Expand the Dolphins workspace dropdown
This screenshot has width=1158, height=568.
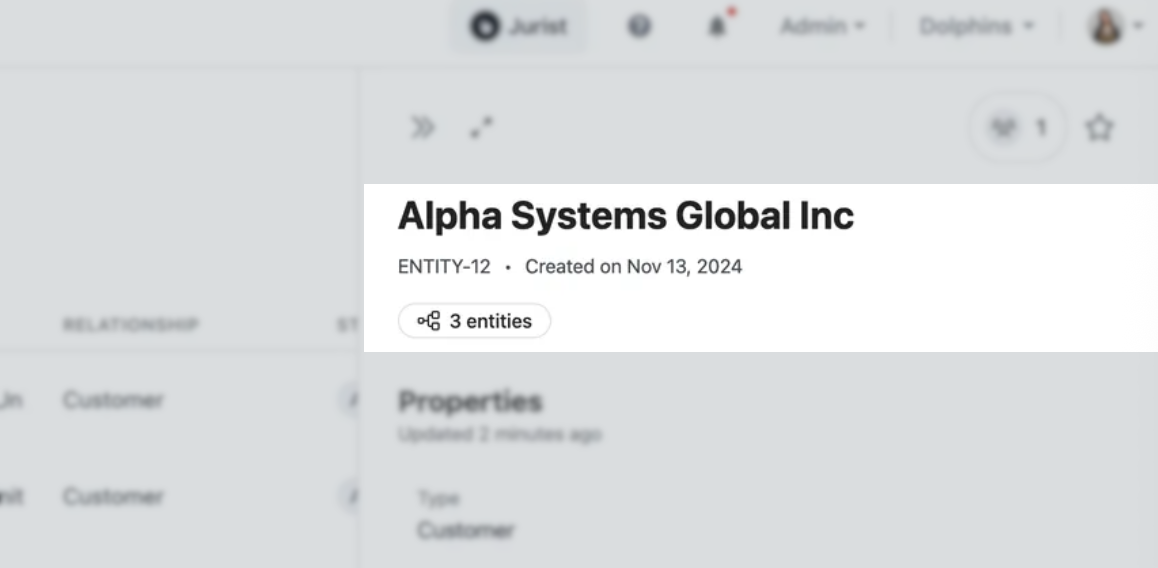click(976, 27)
